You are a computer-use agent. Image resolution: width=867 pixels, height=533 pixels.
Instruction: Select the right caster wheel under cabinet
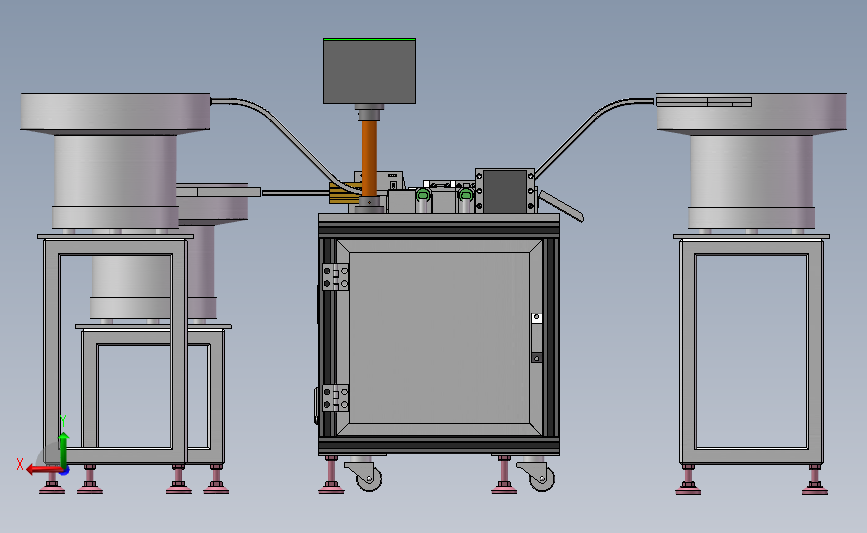click(x=540, y=477)
